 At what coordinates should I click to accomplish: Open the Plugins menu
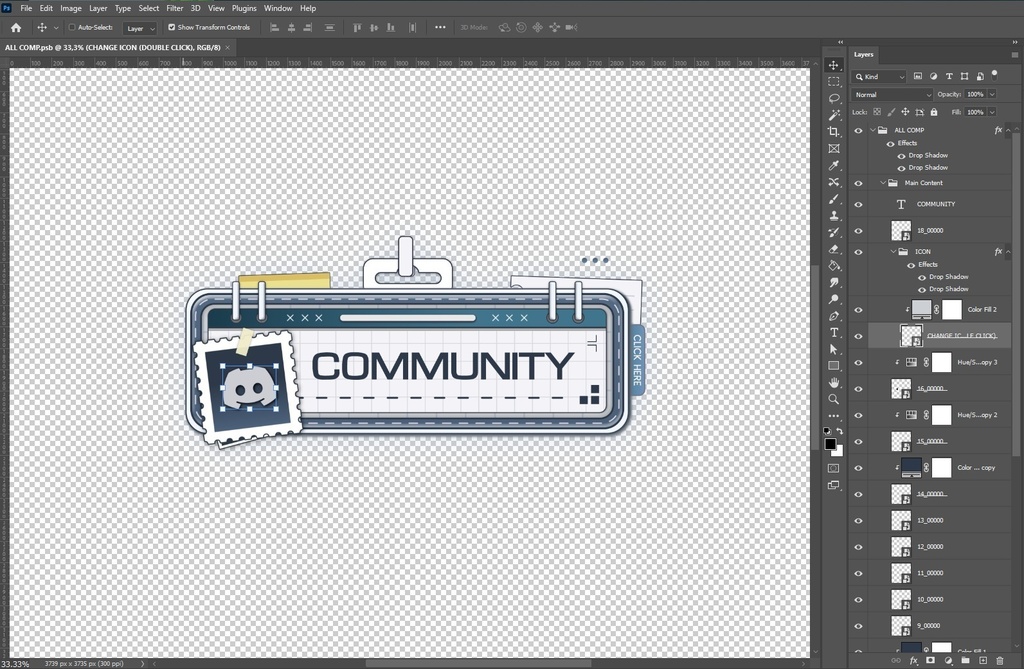pyautogui.click(x=244, y=8)
